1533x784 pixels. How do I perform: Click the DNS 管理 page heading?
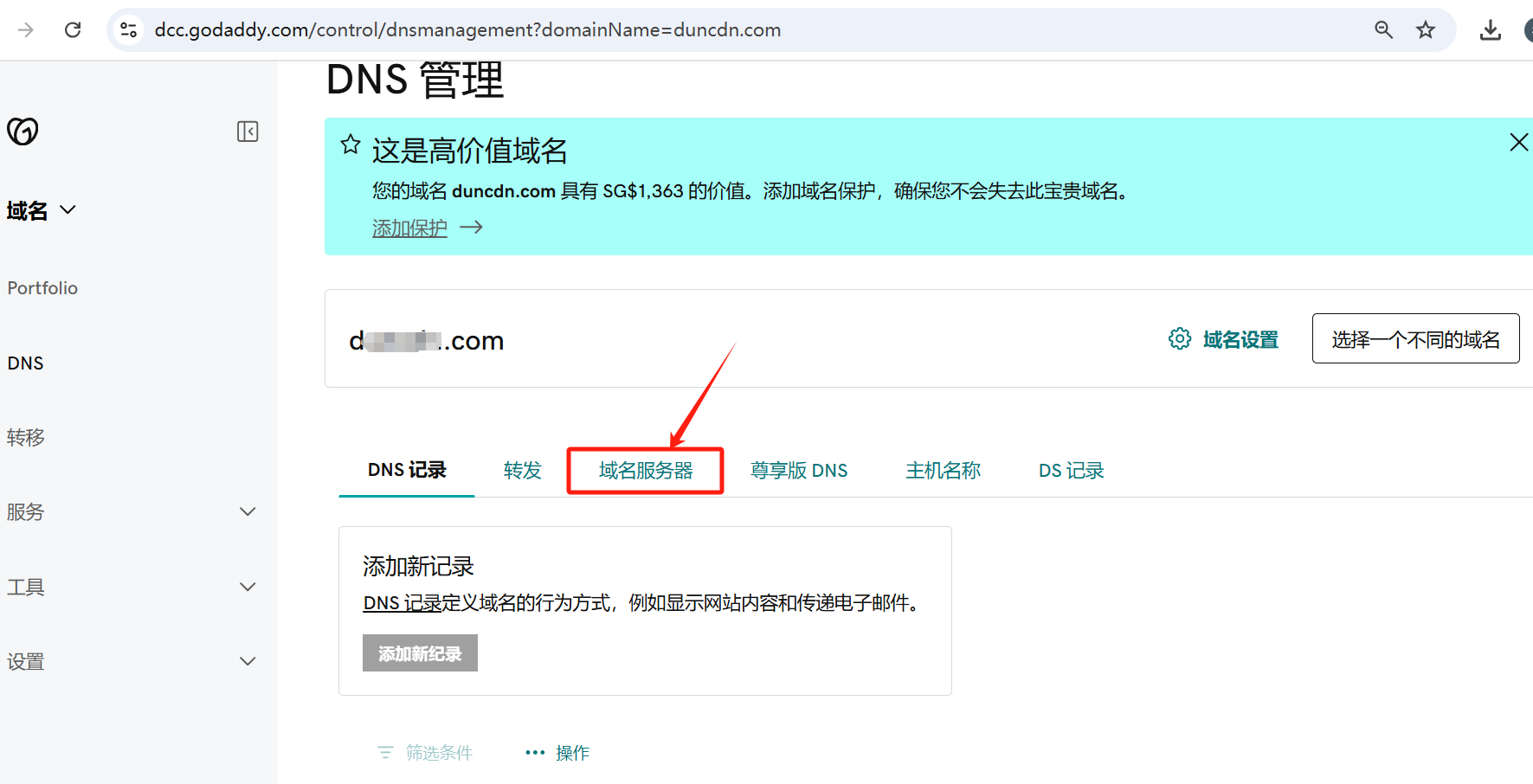click(415, 80)
